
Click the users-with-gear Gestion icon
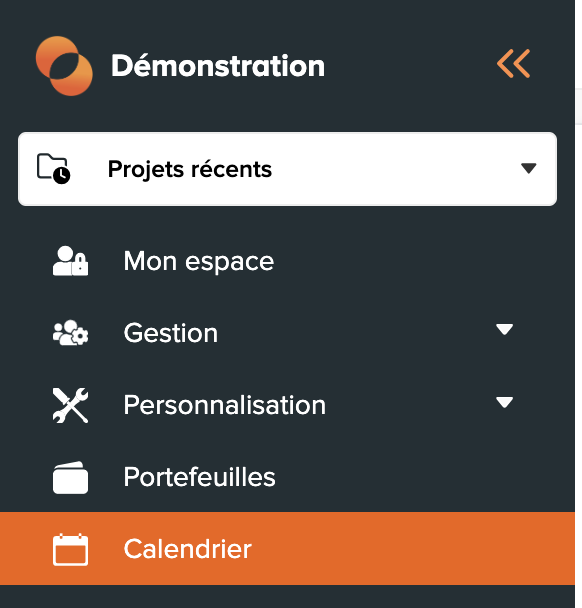(x=70, y=333)
